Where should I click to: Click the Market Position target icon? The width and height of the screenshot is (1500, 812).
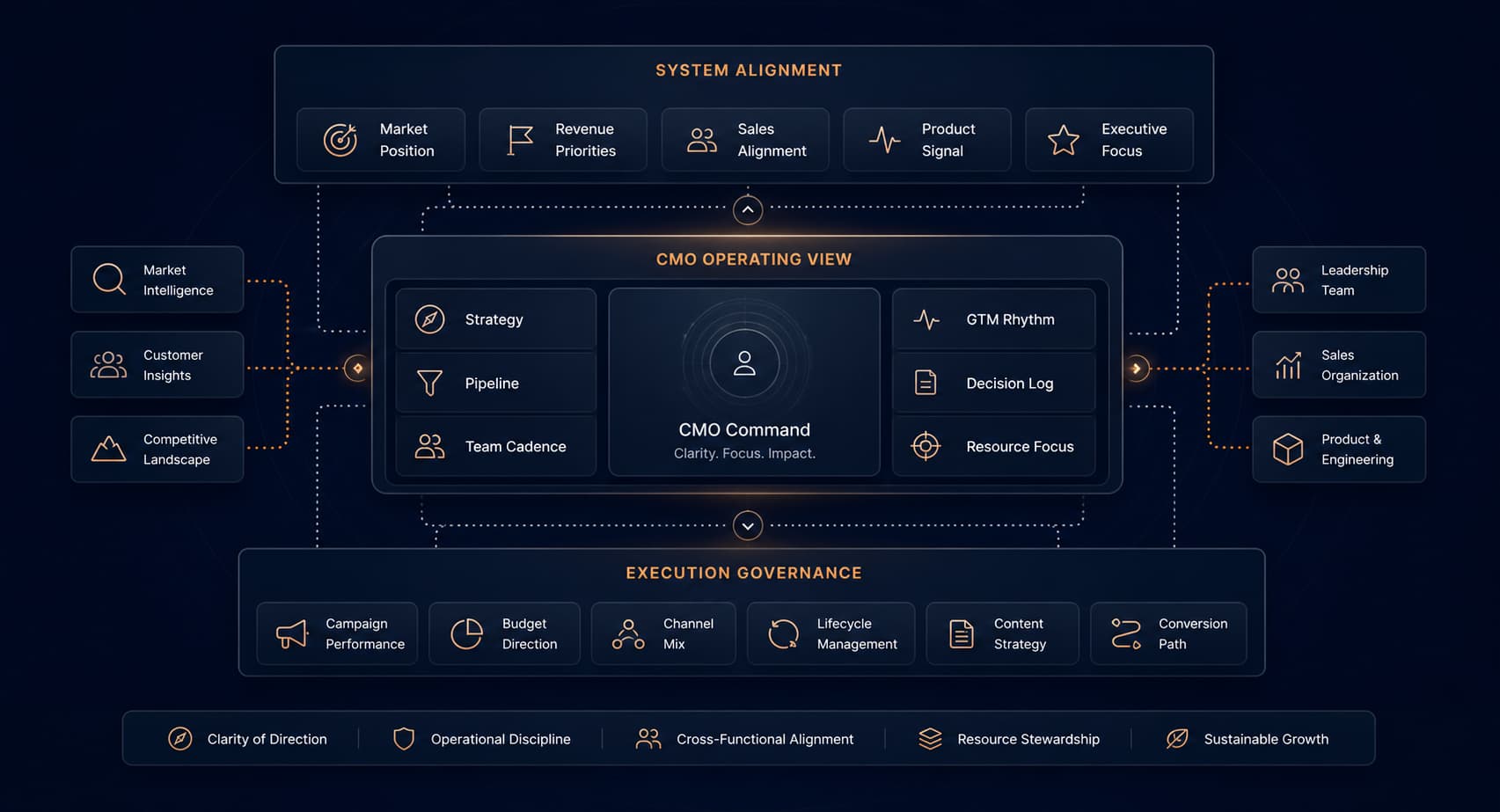click(340, 140)
